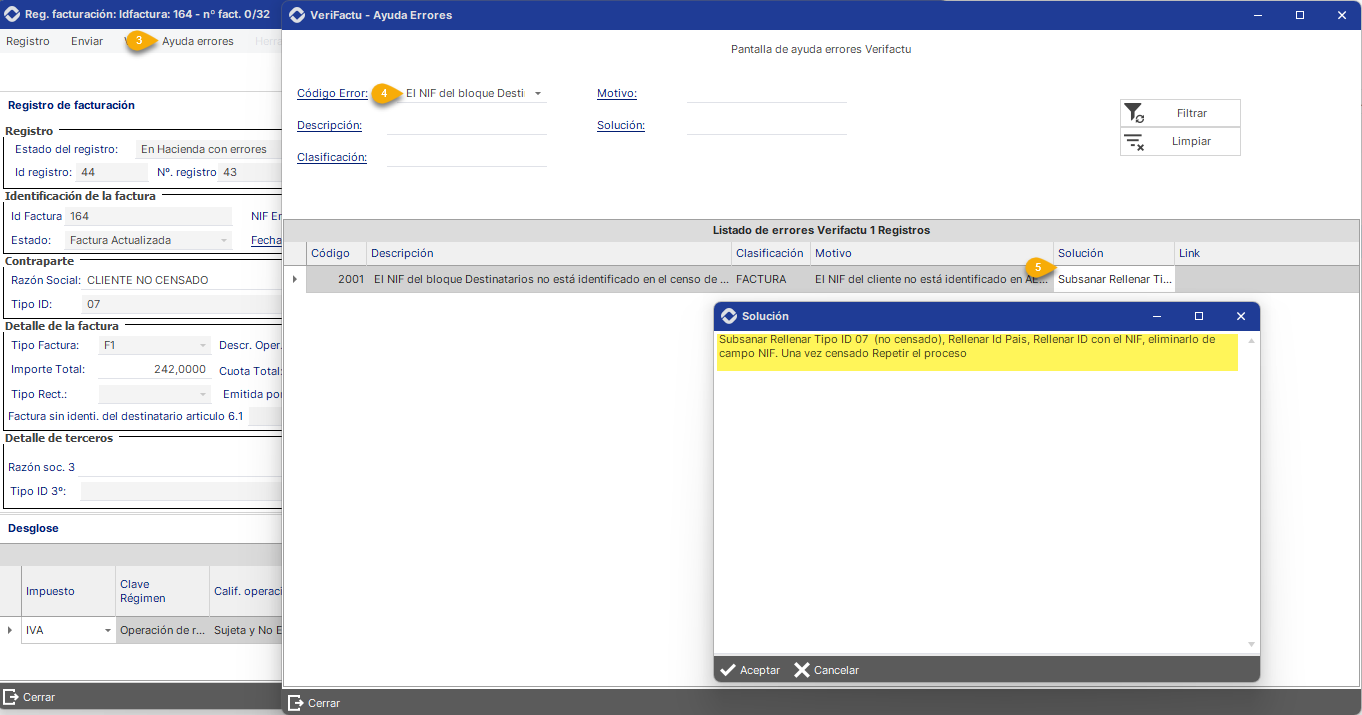This screenshot has width=1362, height=715.
Task: Maximize the Solución dialog
Action: click(1199, 316)
